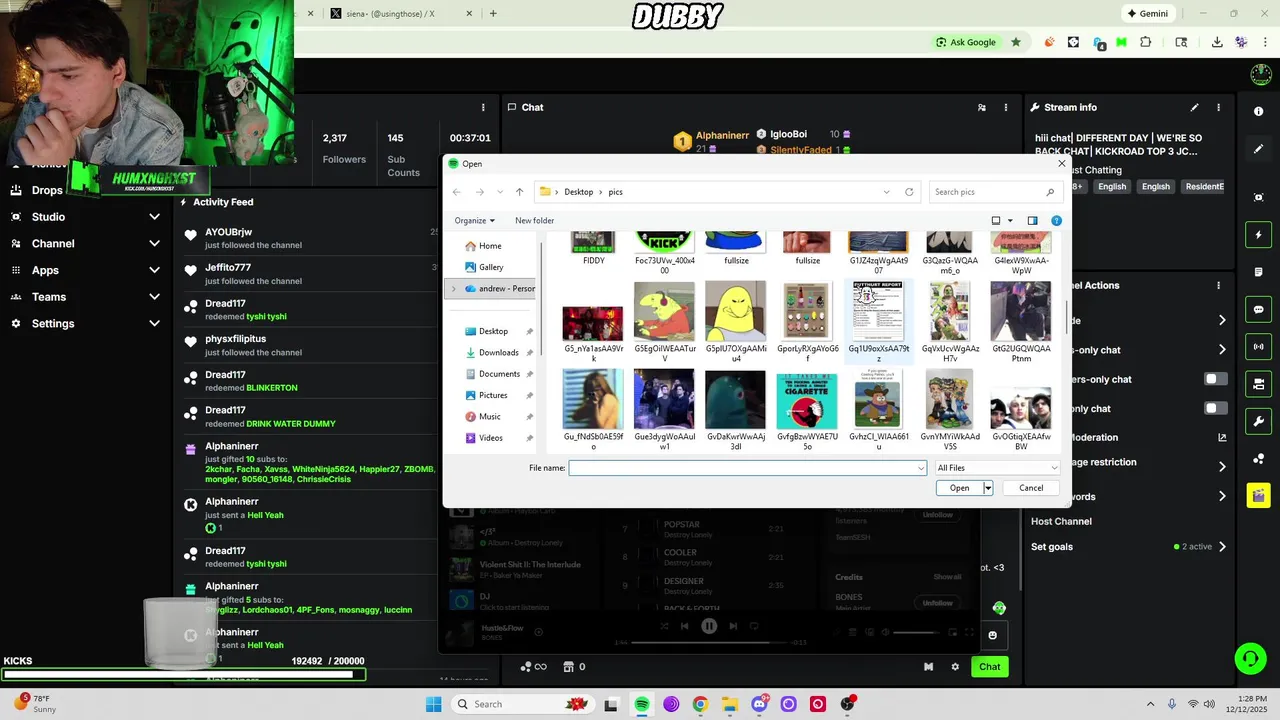Screen dimensions: 1280x720
Task: Click the Forward arrow in the Open dialog
Action: click(480, 192)
